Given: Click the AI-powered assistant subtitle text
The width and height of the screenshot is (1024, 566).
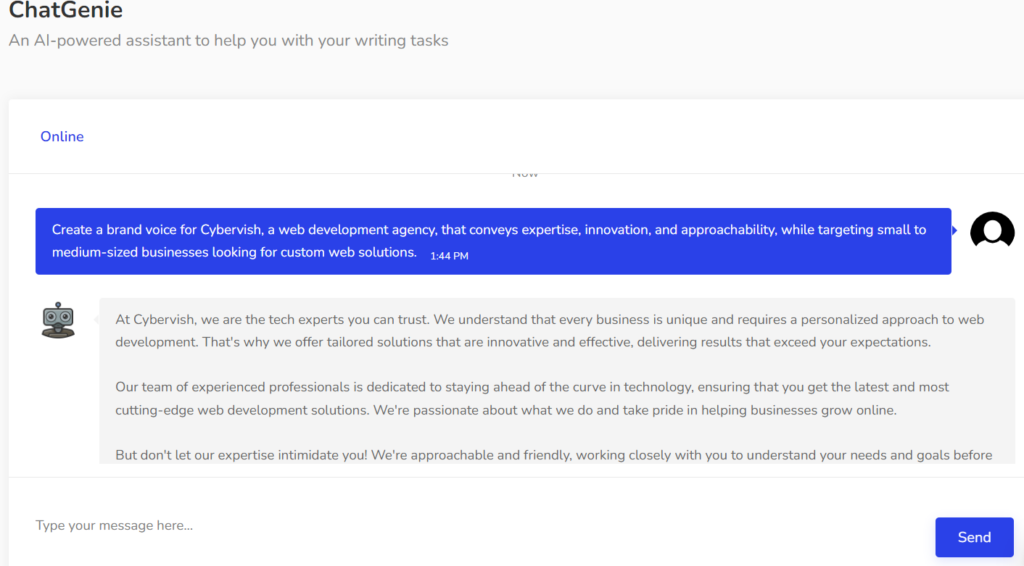Looking at the screenshot, I should [228, 41].
